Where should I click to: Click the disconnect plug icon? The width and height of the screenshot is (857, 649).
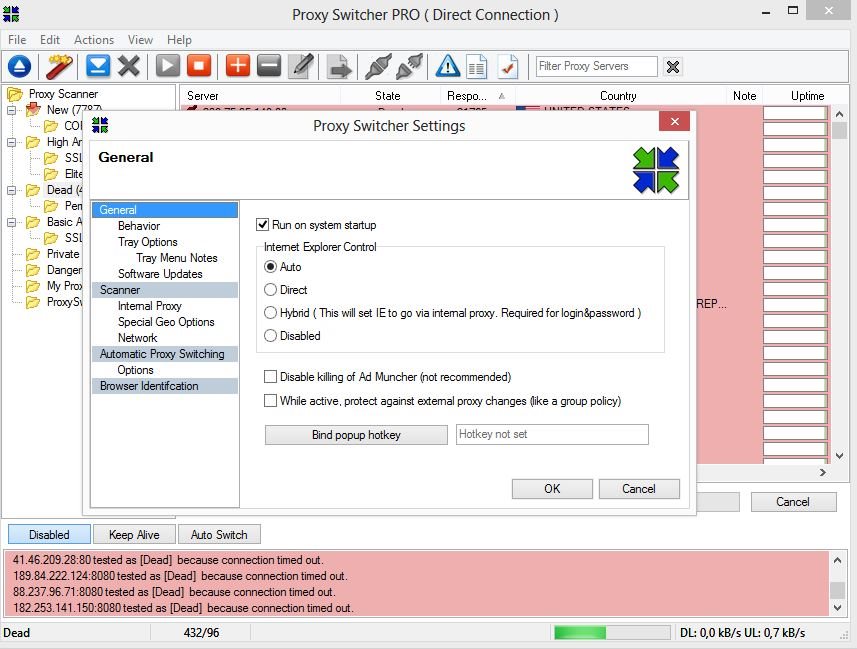(409, 67)
